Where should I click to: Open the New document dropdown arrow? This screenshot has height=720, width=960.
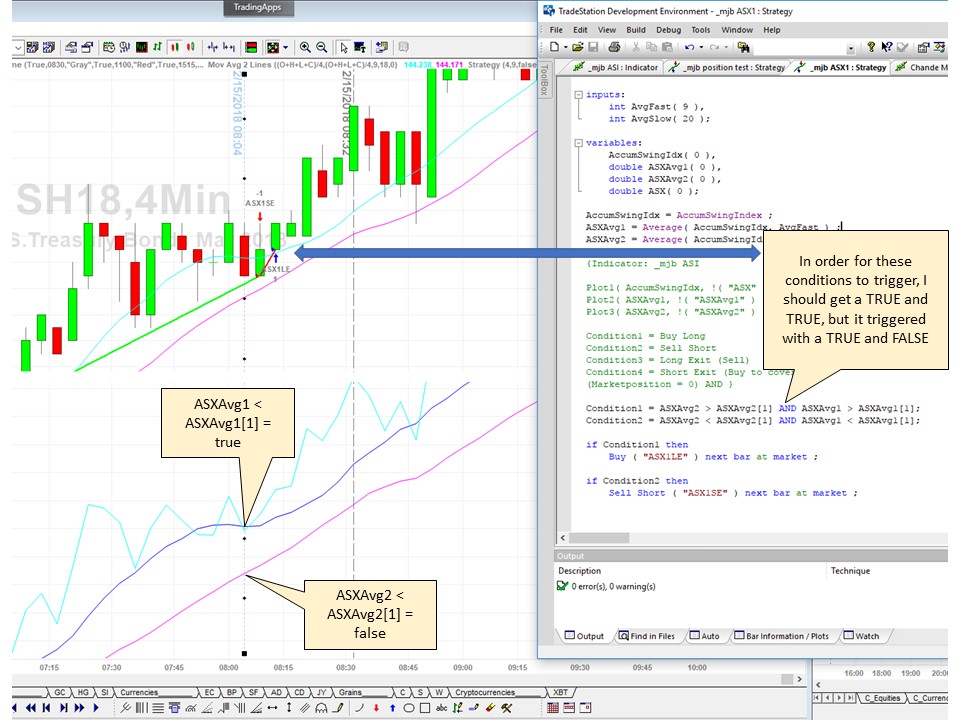(565, 47)
